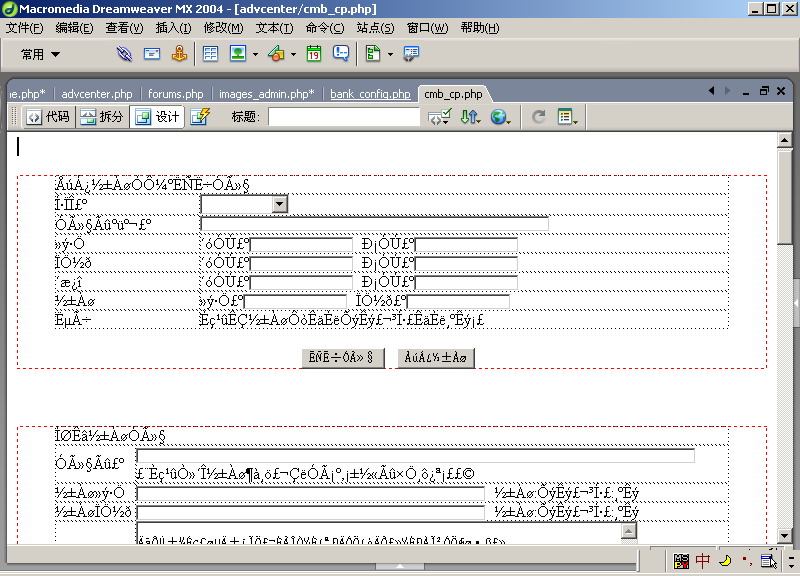
Task: Click the Insert Table icon
Action: pyautogui.click(x=211, y=54)
